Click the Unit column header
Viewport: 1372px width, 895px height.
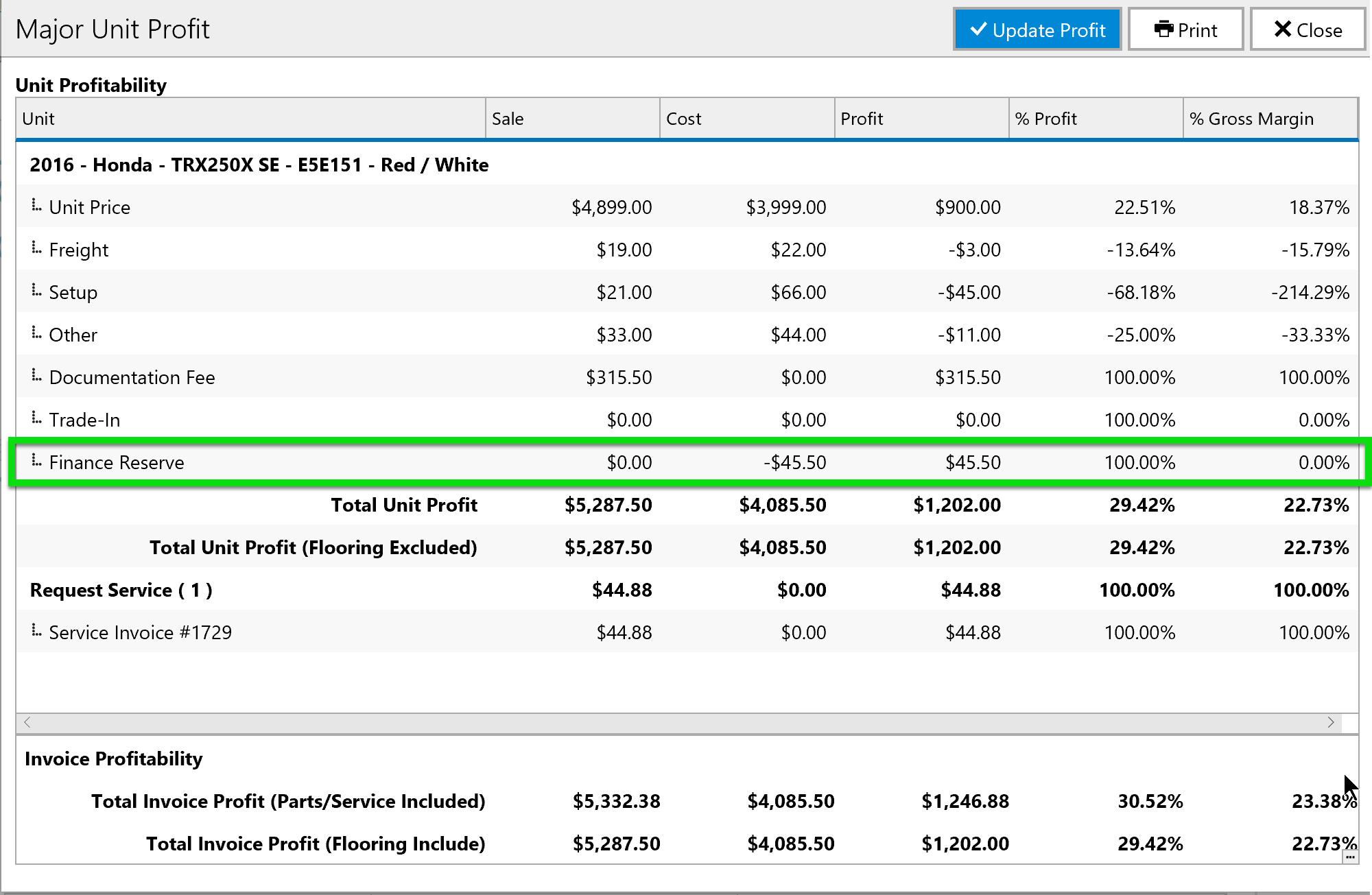[250, 119]
